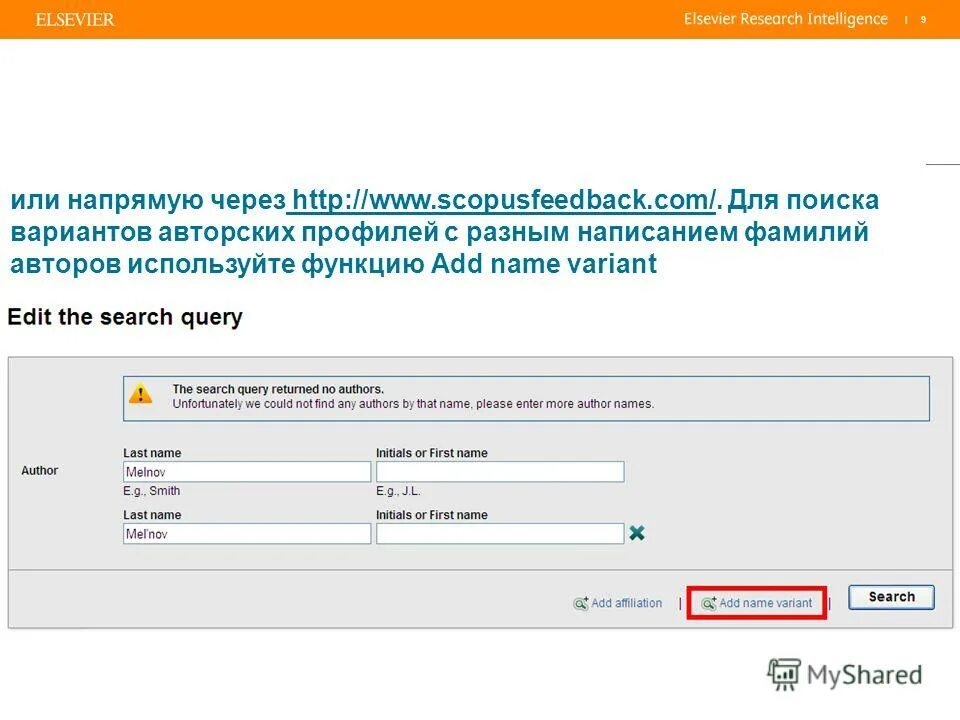Click the Elsevier Research Intelligence header text
This screenshot has height=720, width=960.
click(x=786, y=19)
